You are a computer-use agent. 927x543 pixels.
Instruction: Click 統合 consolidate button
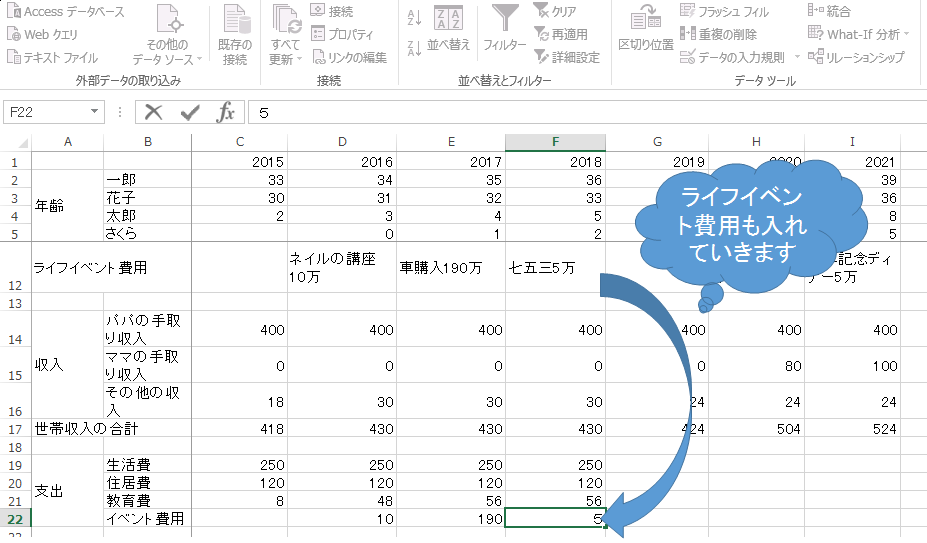click(x=829, y=11)
